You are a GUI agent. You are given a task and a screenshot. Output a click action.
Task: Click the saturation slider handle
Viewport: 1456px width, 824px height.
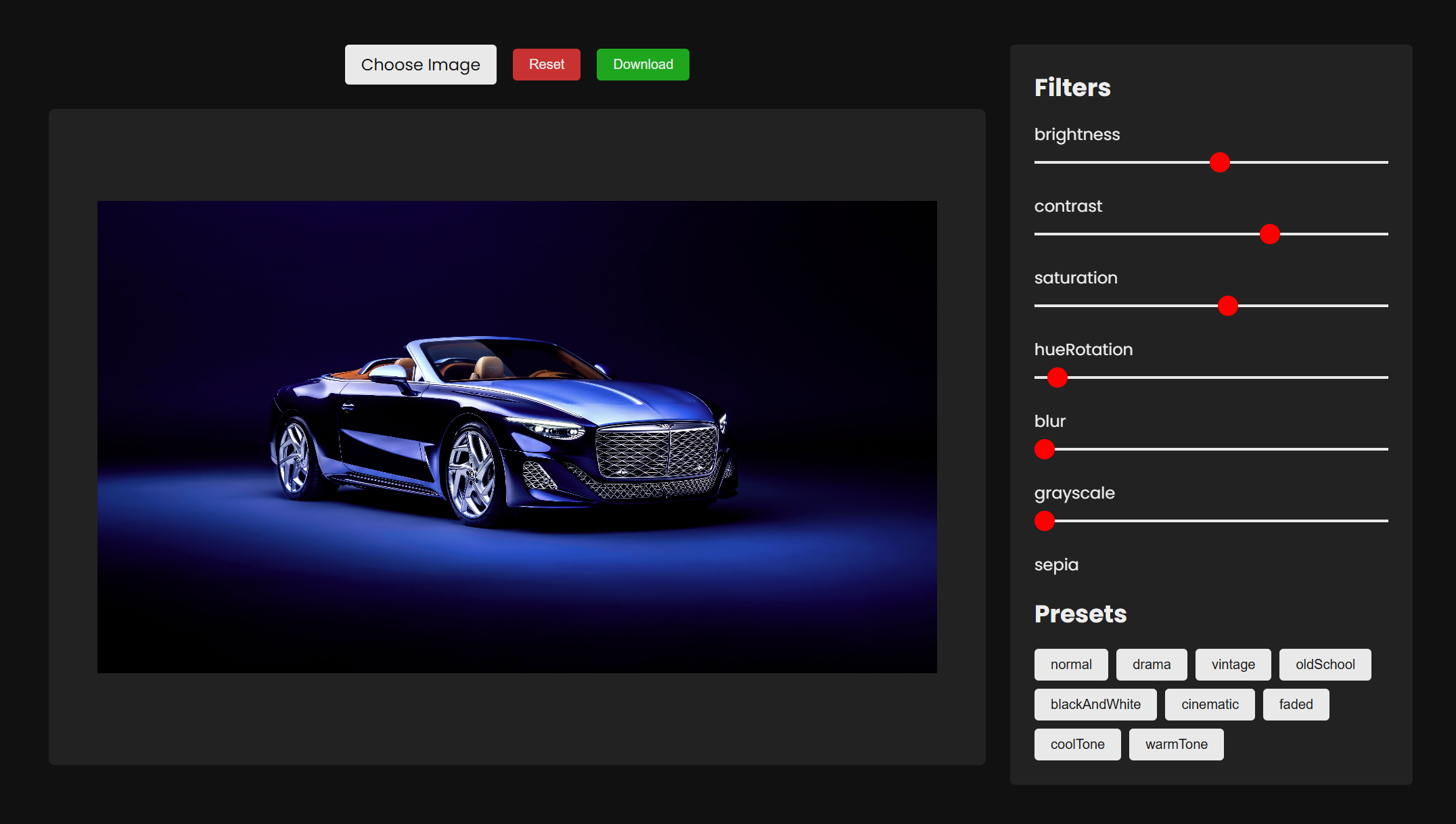1227,306
